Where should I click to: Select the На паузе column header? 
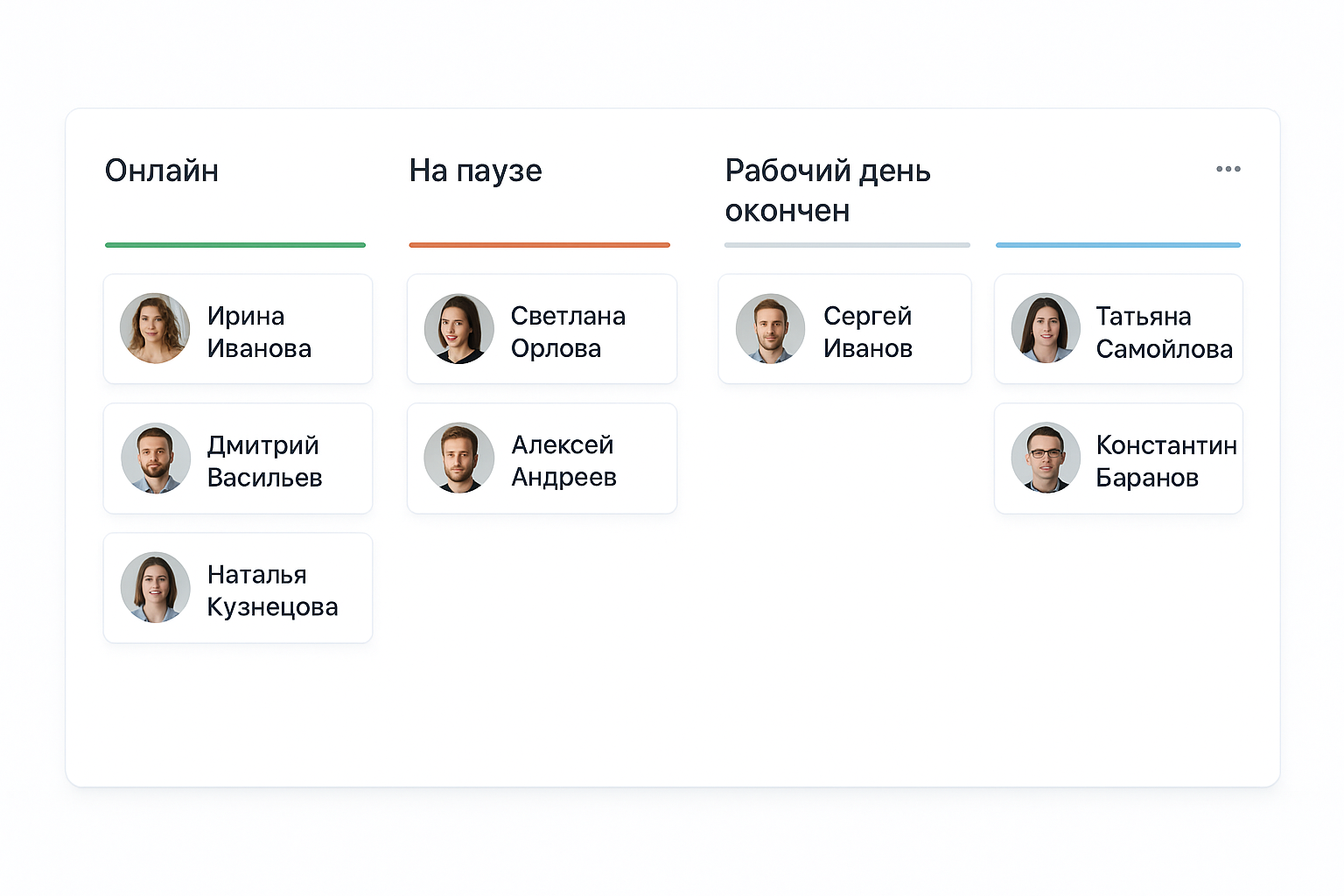point(475,171)
